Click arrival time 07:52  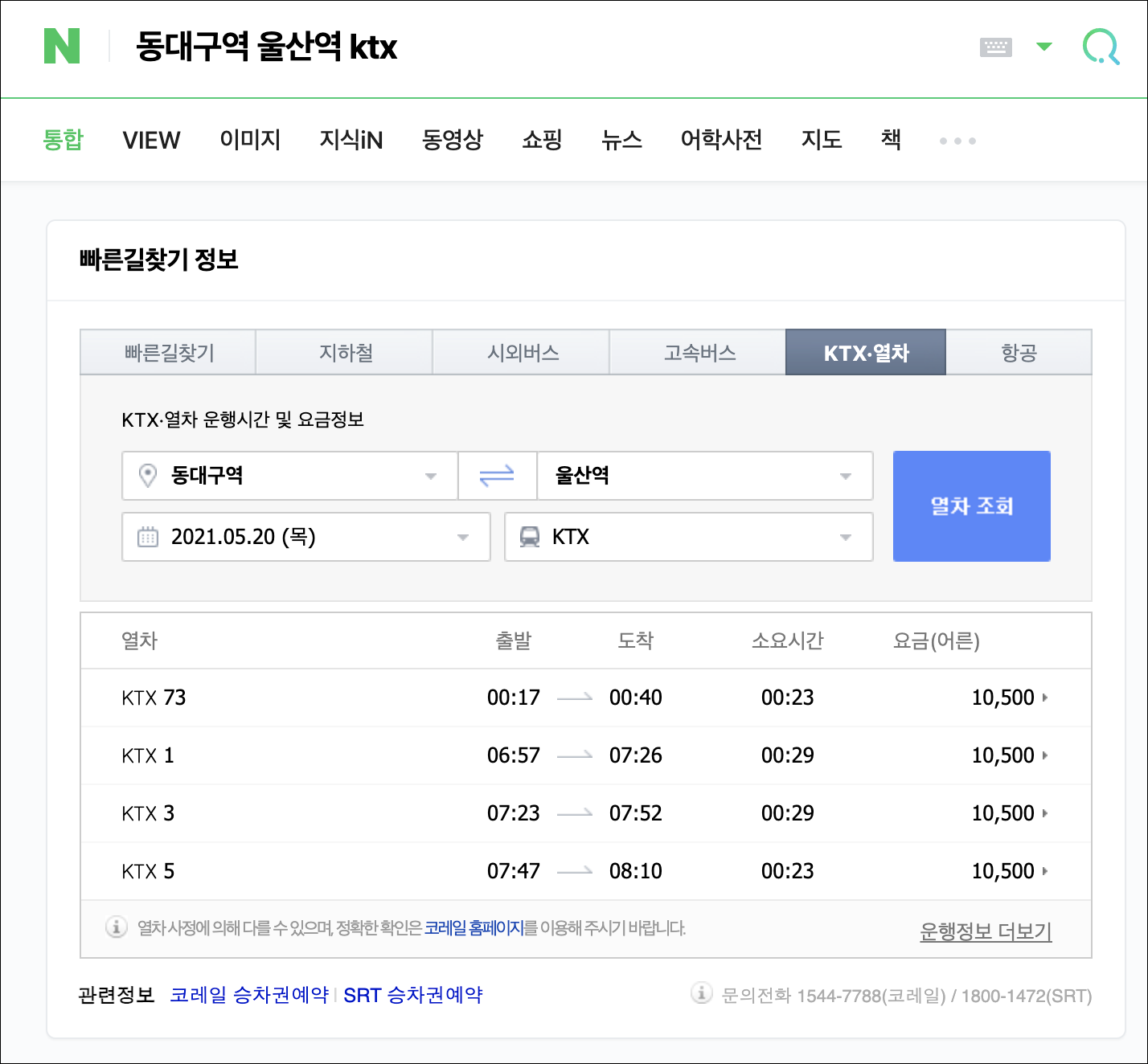coord(636,813)
